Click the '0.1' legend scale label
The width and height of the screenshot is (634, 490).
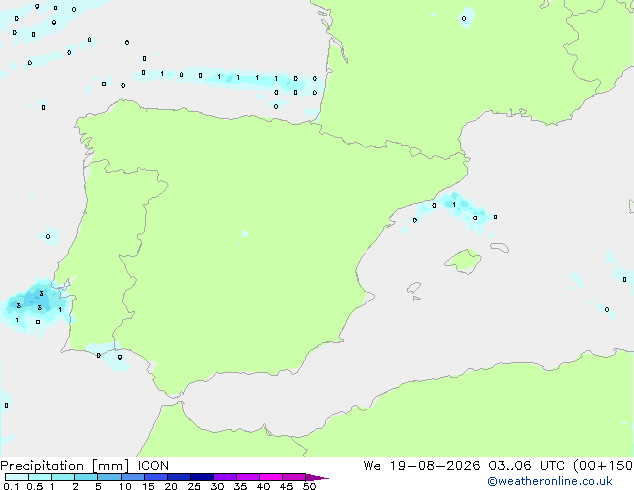[11, 486]
